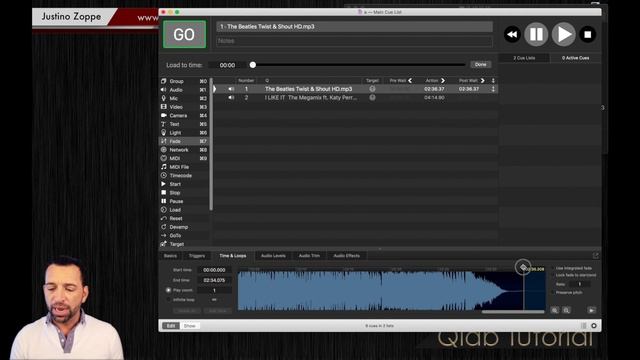Click the End time field 02:34.075
This screenshot has width=640, height=360.
point(214,280)
